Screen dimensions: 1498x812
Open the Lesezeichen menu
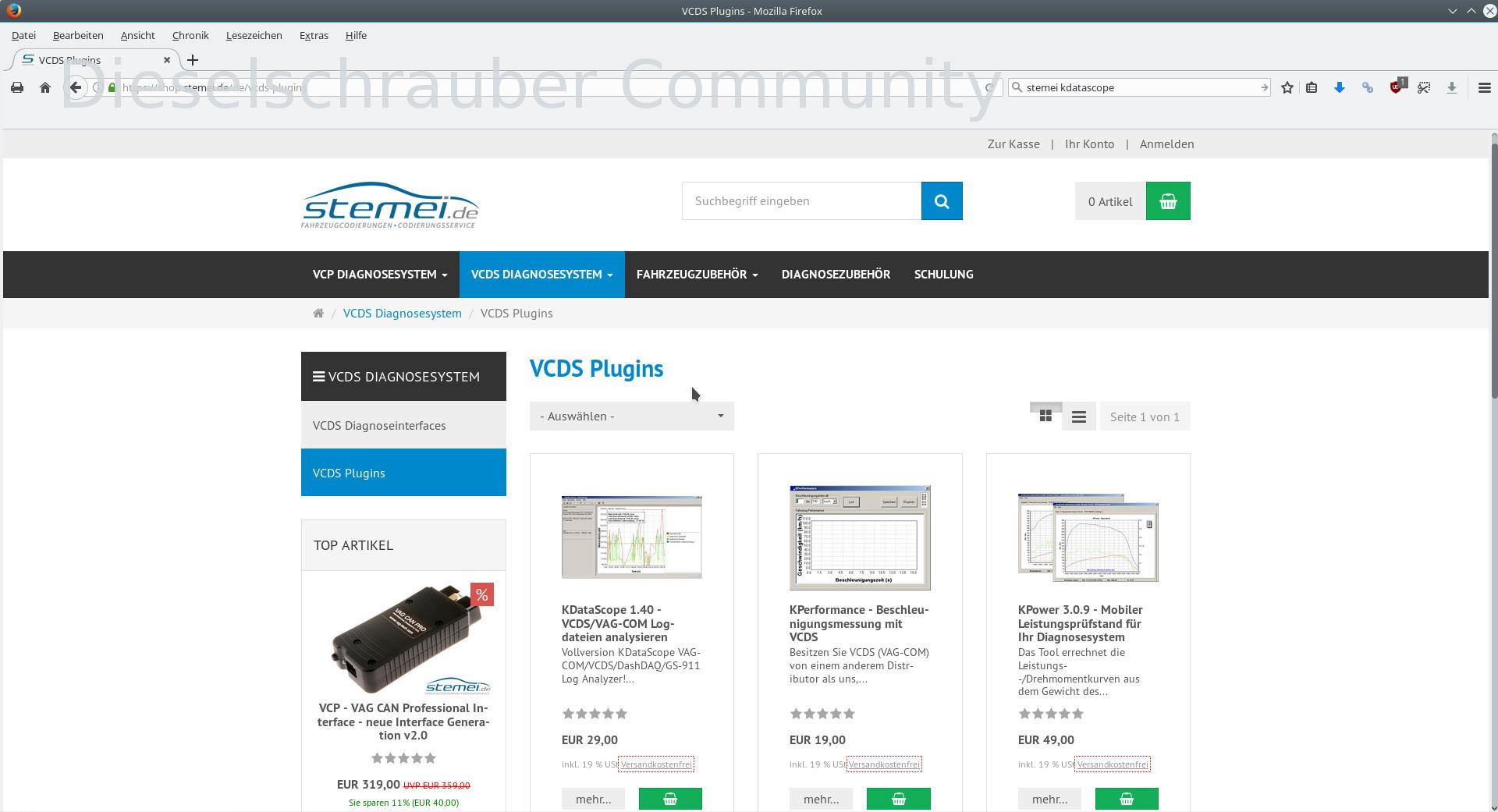click(254, 35)
